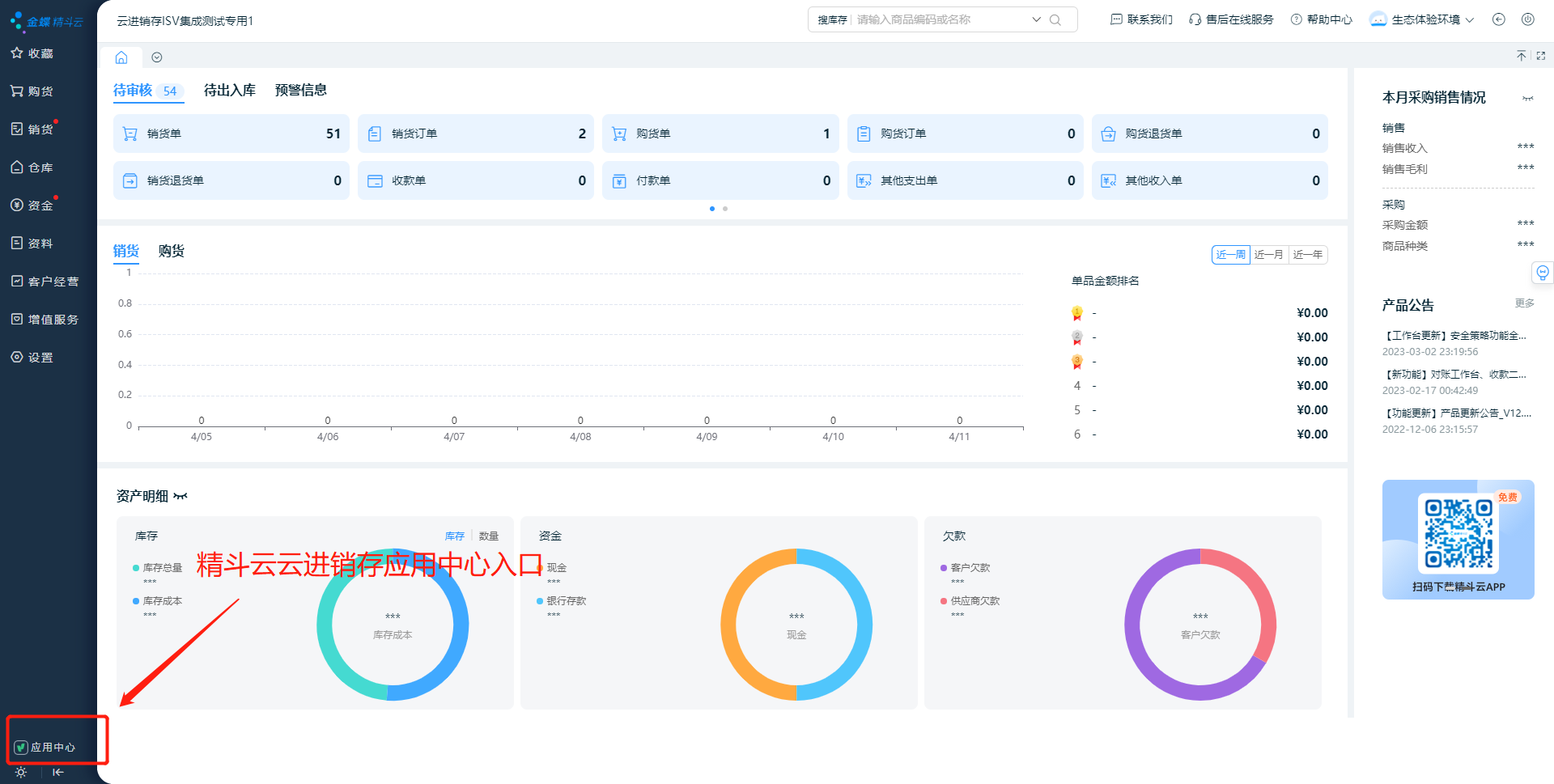Toggle visibility of 资产明细 amounts
The width and height of the screenshot is (1554, 784).
(x=180, y=496)
